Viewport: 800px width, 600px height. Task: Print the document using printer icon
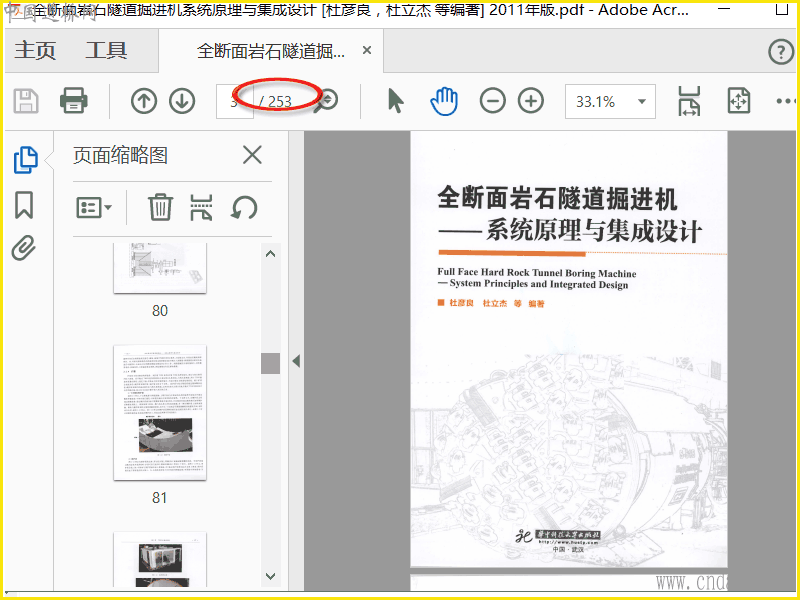(73, 100)
